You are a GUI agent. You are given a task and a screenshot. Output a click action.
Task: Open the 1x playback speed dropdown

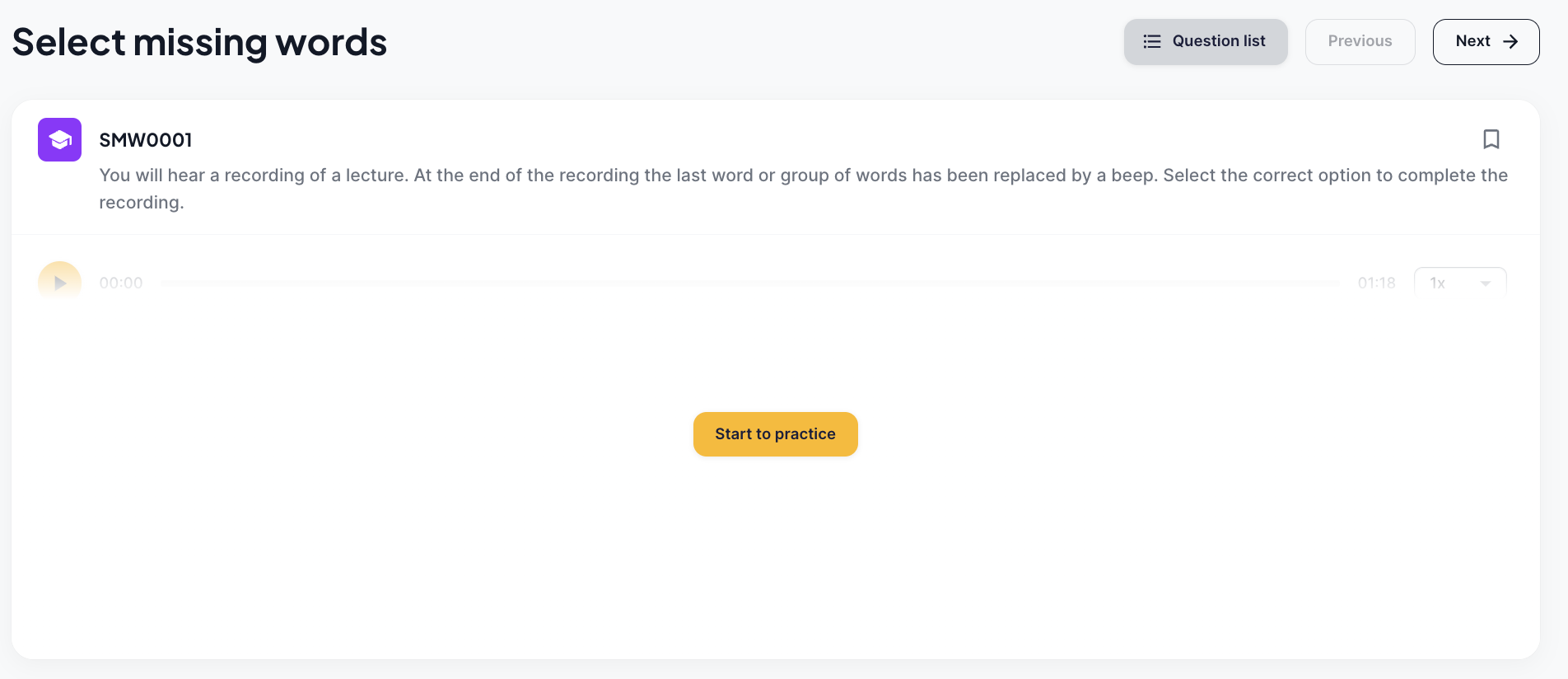point(1460,283)
